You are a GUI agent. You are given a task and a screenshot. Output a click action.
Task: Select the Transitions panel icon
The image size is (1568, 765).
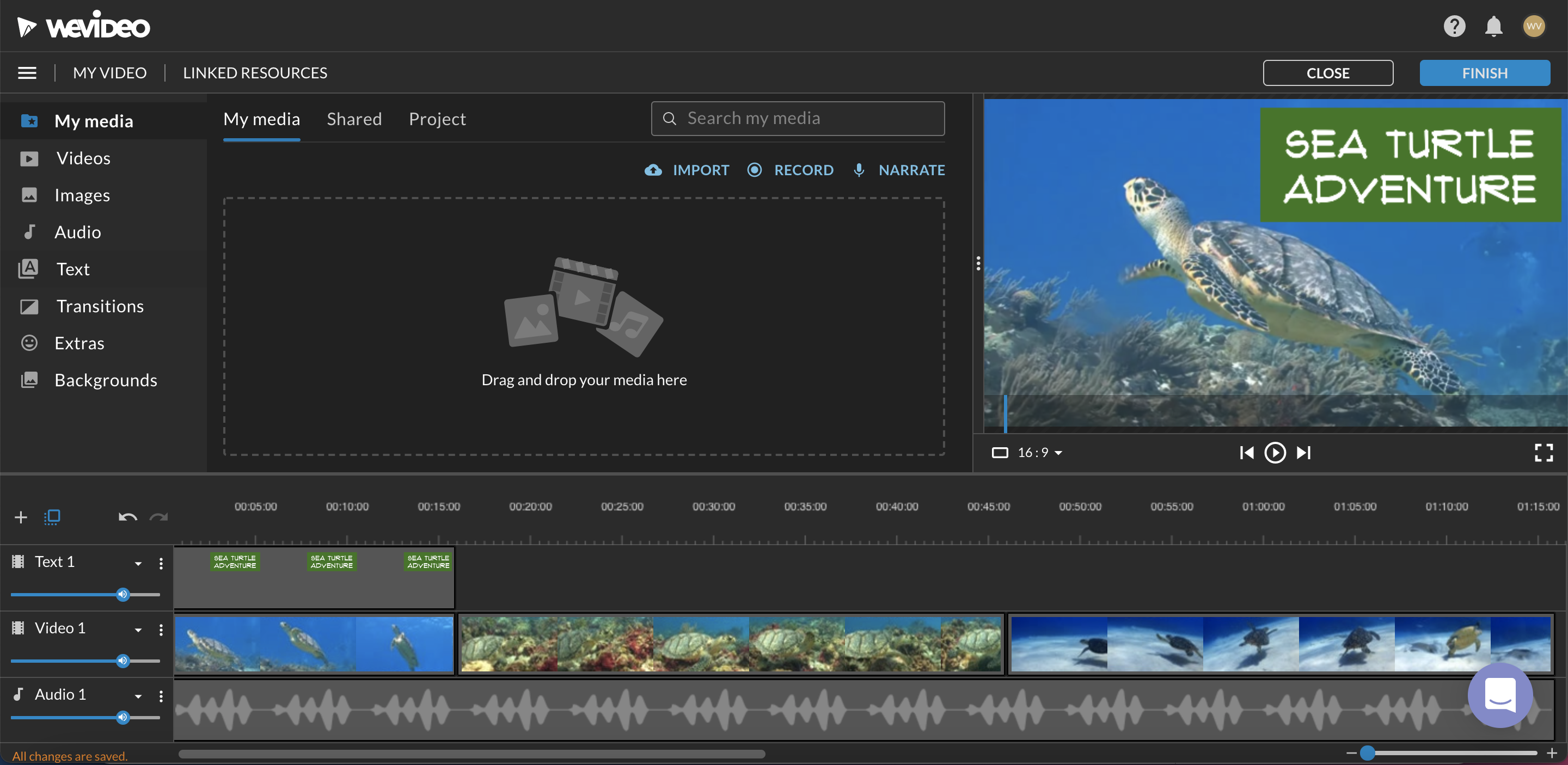[x=28, y=305]
